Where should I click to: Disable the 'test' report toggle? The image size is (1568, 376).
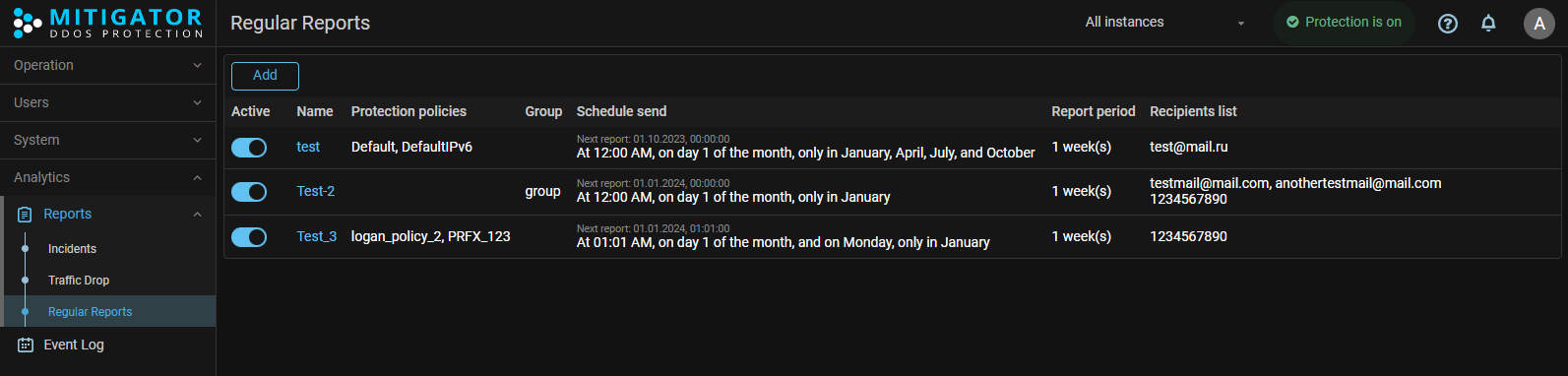click(249, 148)
